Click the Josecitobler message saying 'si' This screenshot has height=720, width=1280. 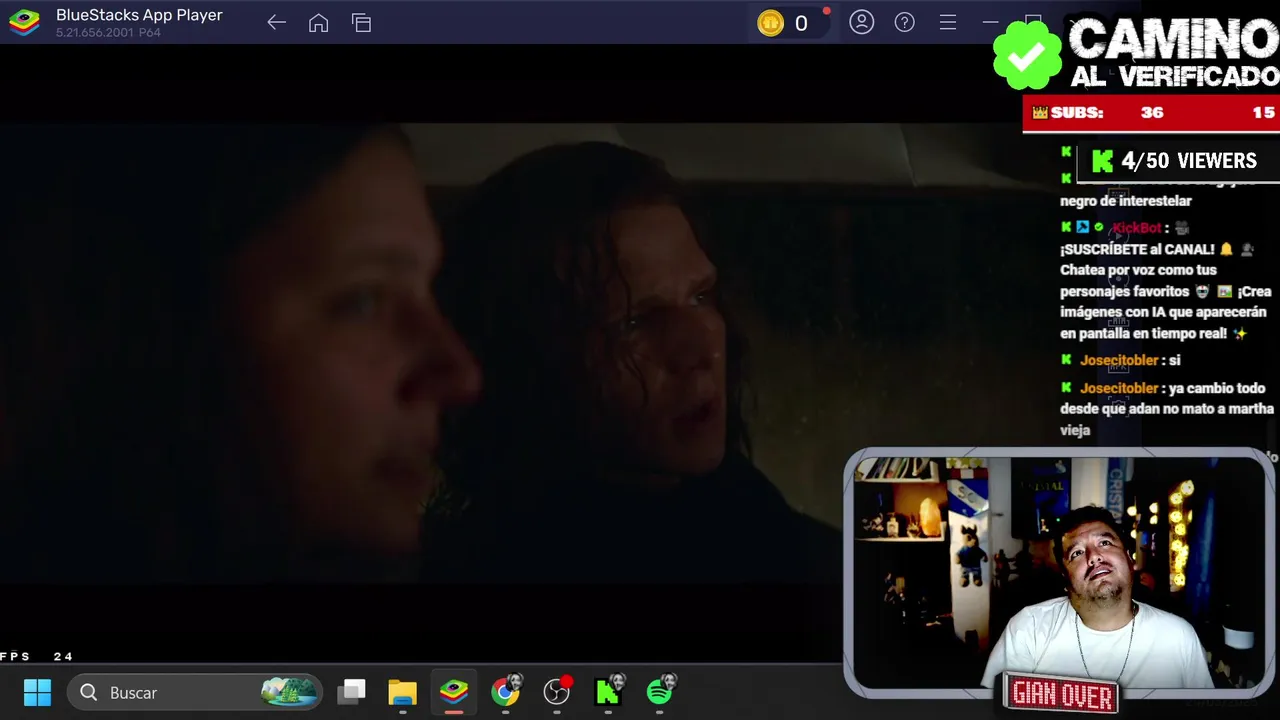pyautogui.click(x=1120, y=360)
